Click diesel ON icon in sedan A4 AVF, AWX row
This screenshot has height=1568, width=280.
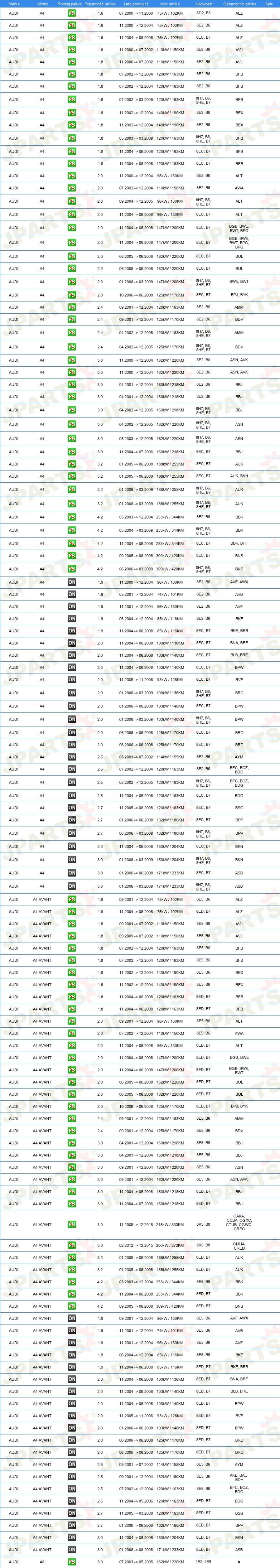point(72,582)
